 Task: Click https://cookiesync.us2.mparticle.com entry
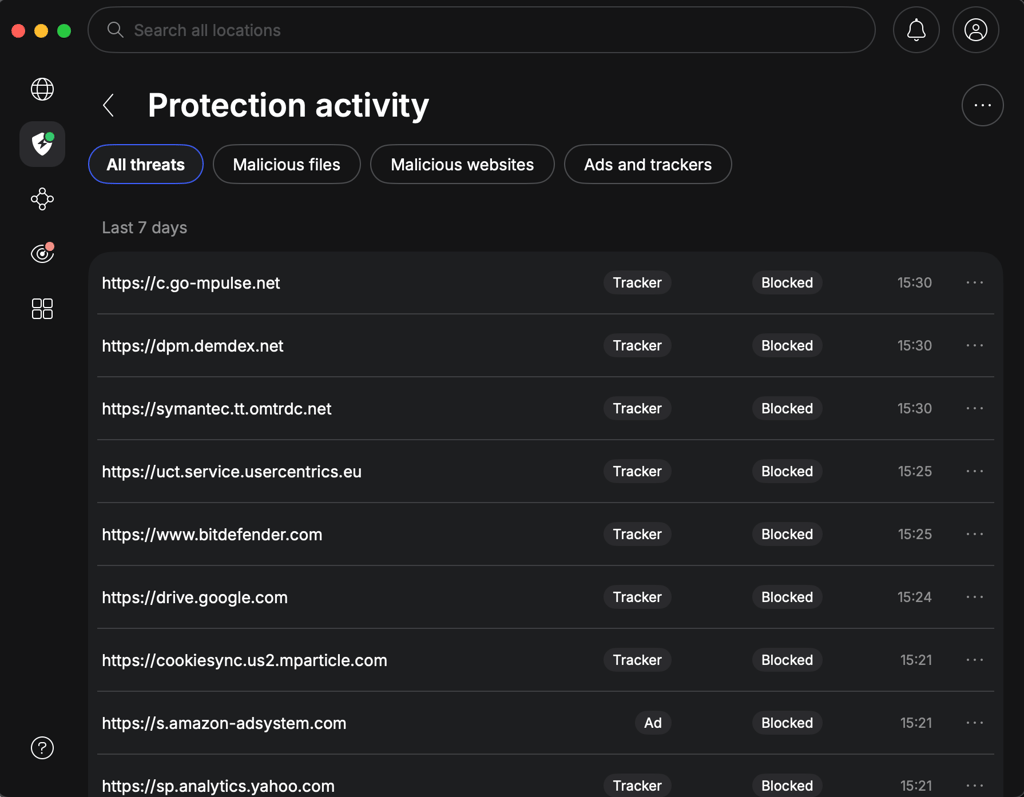[x=244, y=660]
